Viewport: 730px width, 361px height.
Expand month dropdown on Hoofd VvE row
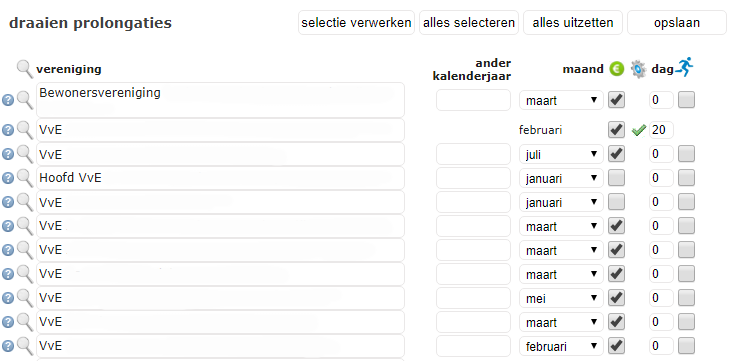pos(561,178)
